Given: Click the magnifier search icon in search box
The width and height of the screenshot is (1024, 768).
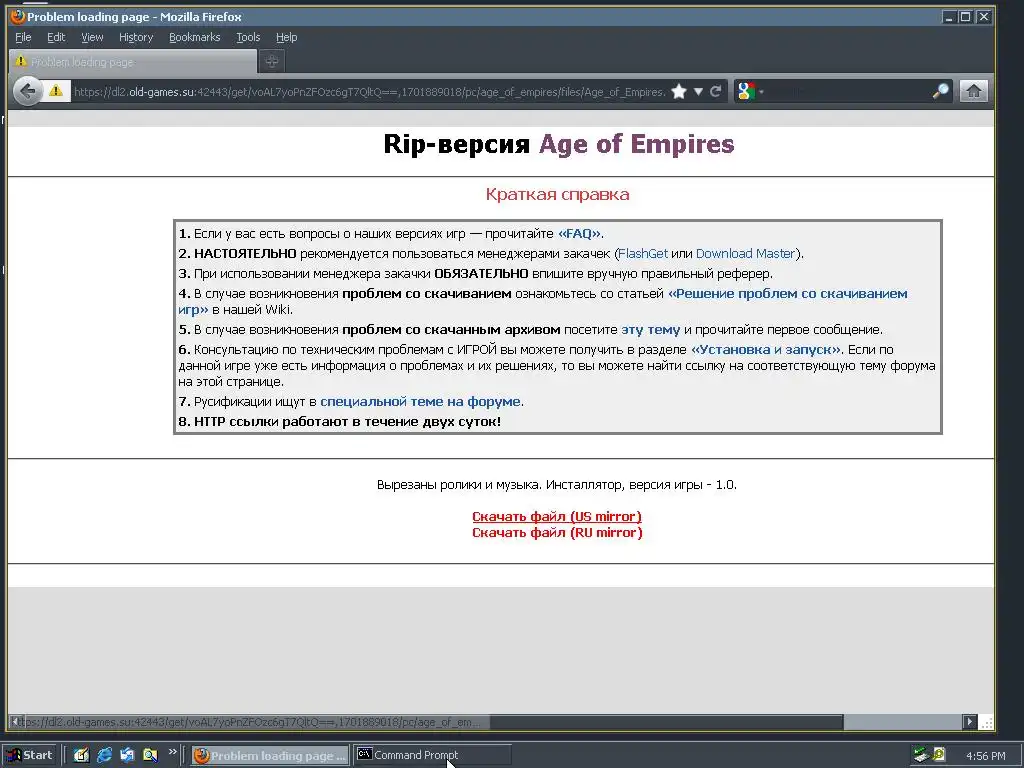Looking at the screenshot, I should point(940,91).
